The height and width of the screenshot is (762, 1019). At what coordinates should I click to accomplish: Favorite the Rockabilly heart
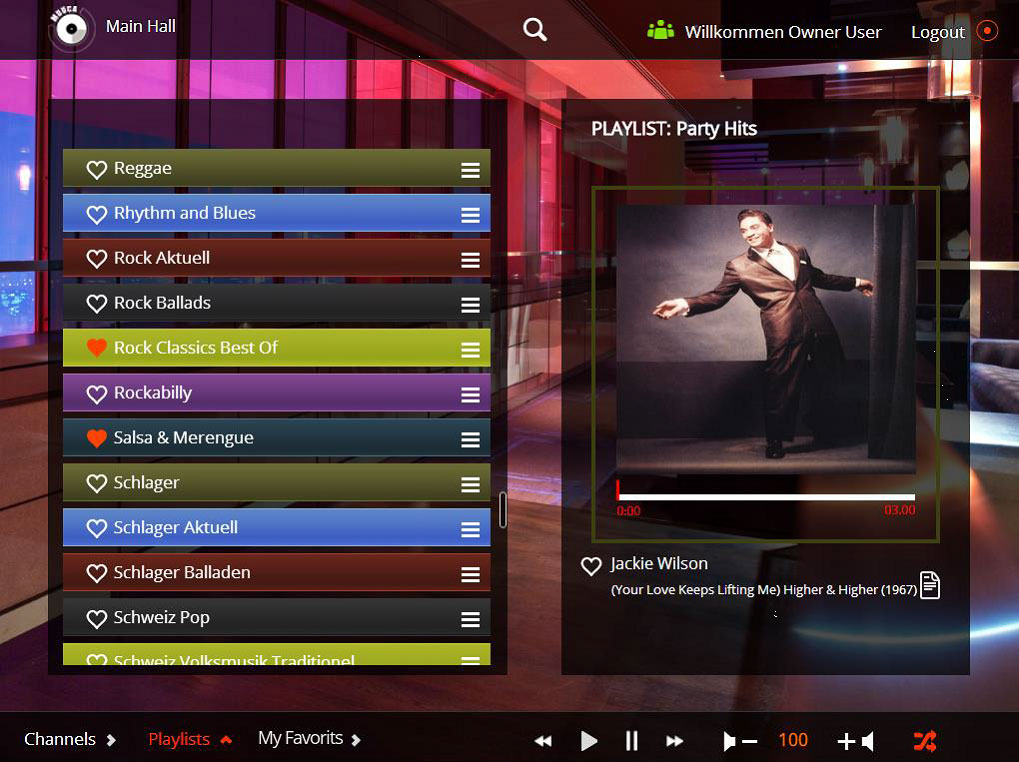pyautogui.click(x=97, y=394)
